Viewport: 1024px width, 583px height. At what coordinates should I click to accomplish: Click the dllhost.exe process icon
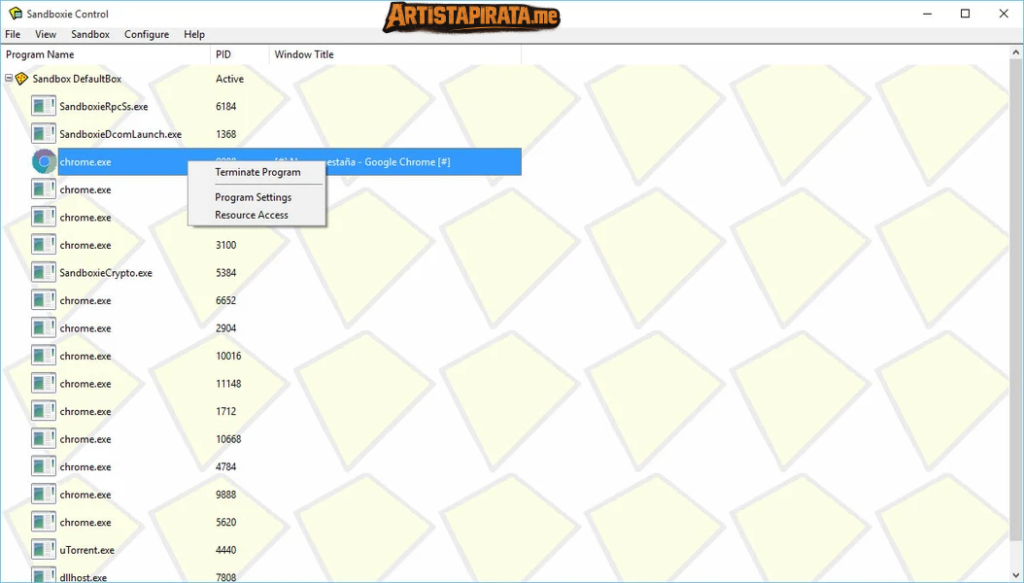click(x=43, y=575)
